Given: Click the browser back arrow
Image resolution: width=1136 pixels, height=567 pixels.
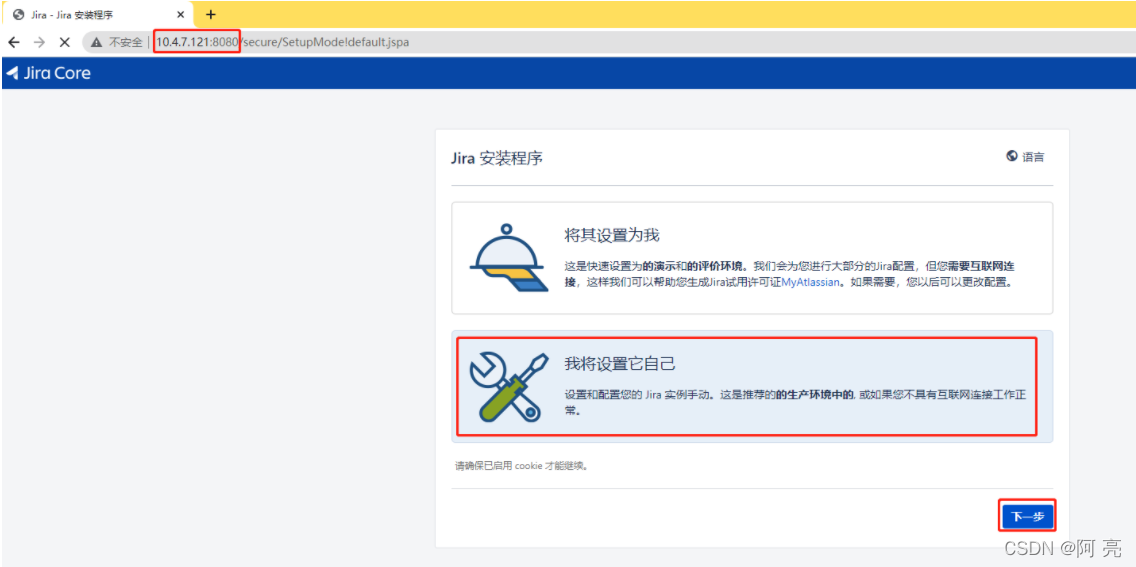Looking at the screenshot, I should (x=13, y=42).
